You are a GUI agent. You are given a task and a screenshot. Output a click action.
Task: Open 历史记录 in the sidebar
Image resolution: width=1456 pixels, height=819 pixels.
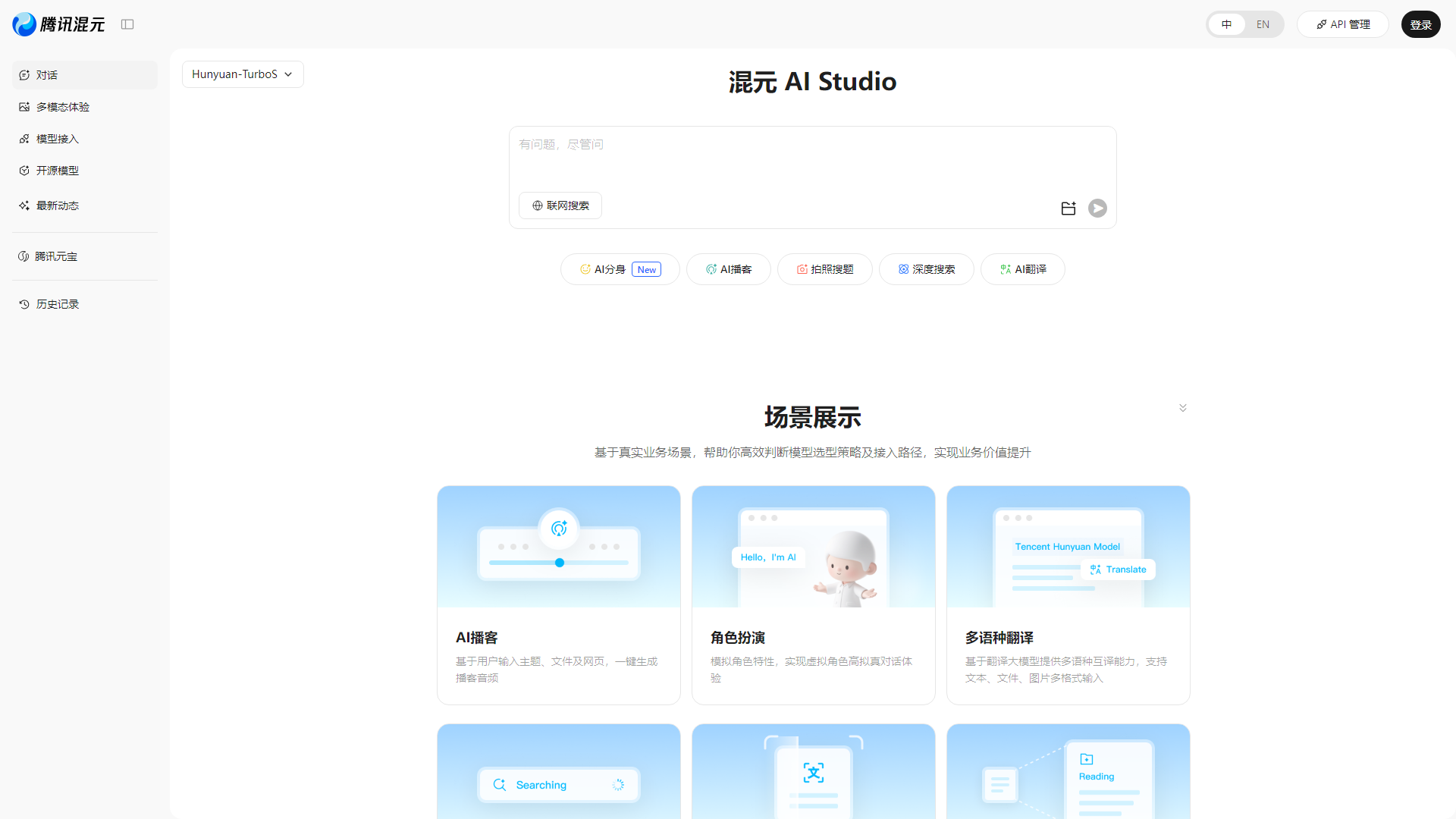coord(56,303)
